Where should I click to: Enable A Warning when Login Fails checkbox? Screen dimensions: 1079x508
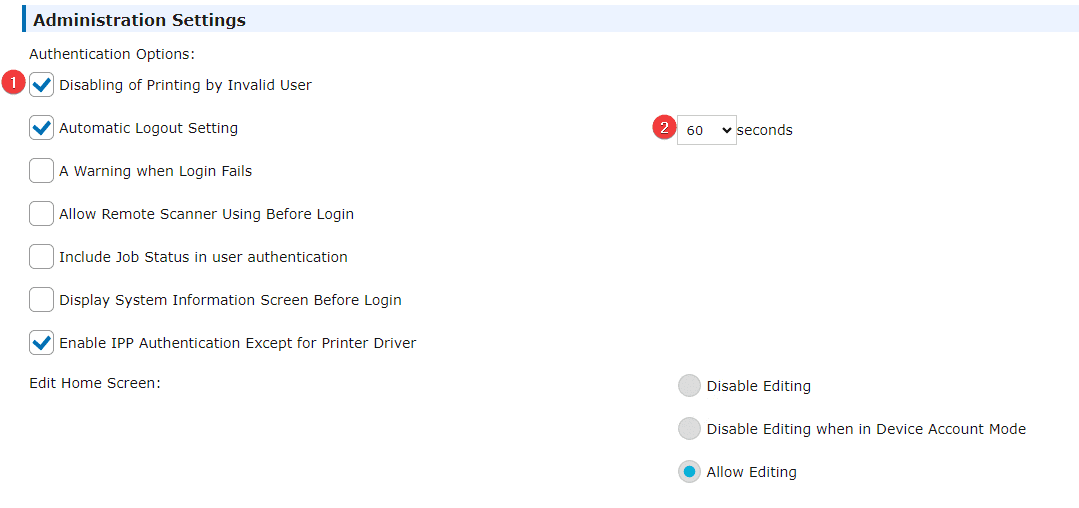[x=42, y=171]
